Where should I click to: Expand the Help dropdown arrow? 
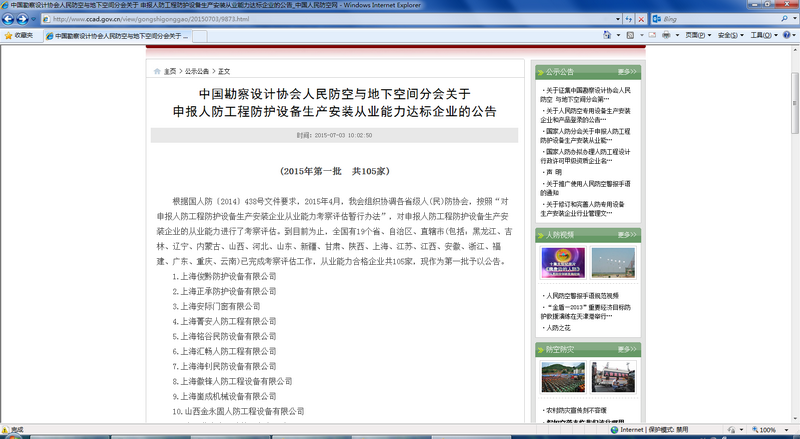[x=795, y=35]
